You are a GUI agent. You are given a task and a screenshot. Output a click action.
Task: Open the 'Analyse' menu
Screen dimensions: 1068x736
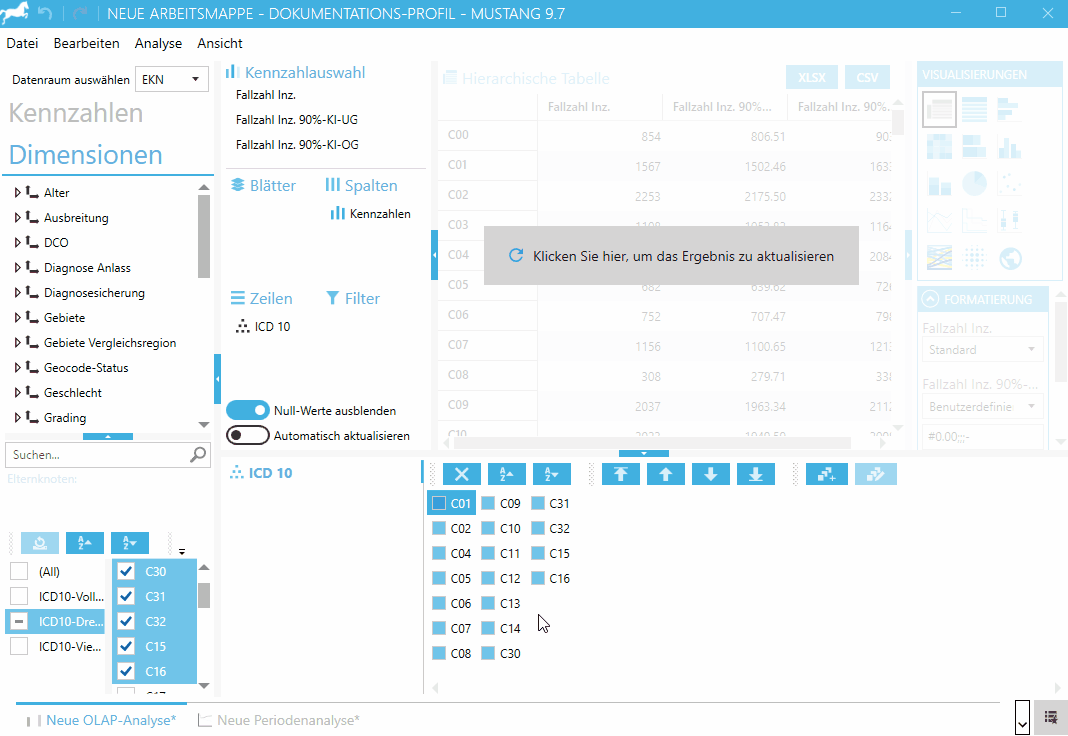click(x=158, y=43)
